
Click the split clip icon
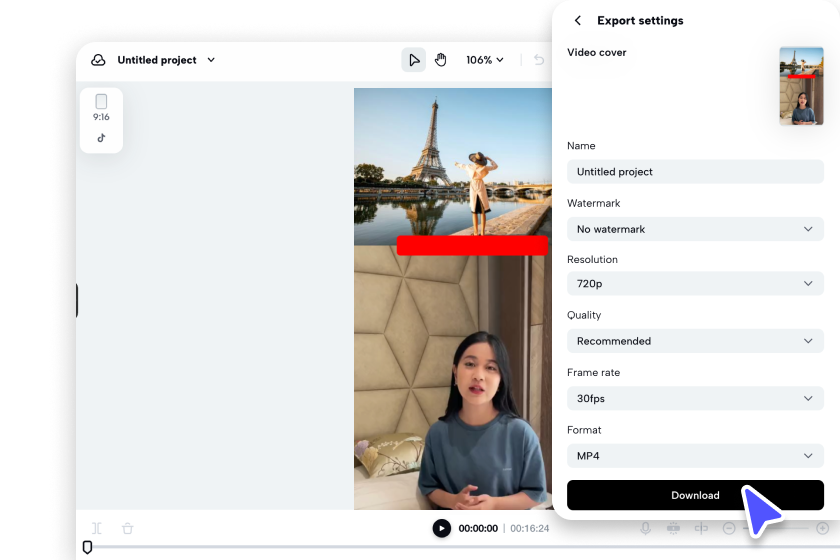pyautogui.click(x=96, y=528)
